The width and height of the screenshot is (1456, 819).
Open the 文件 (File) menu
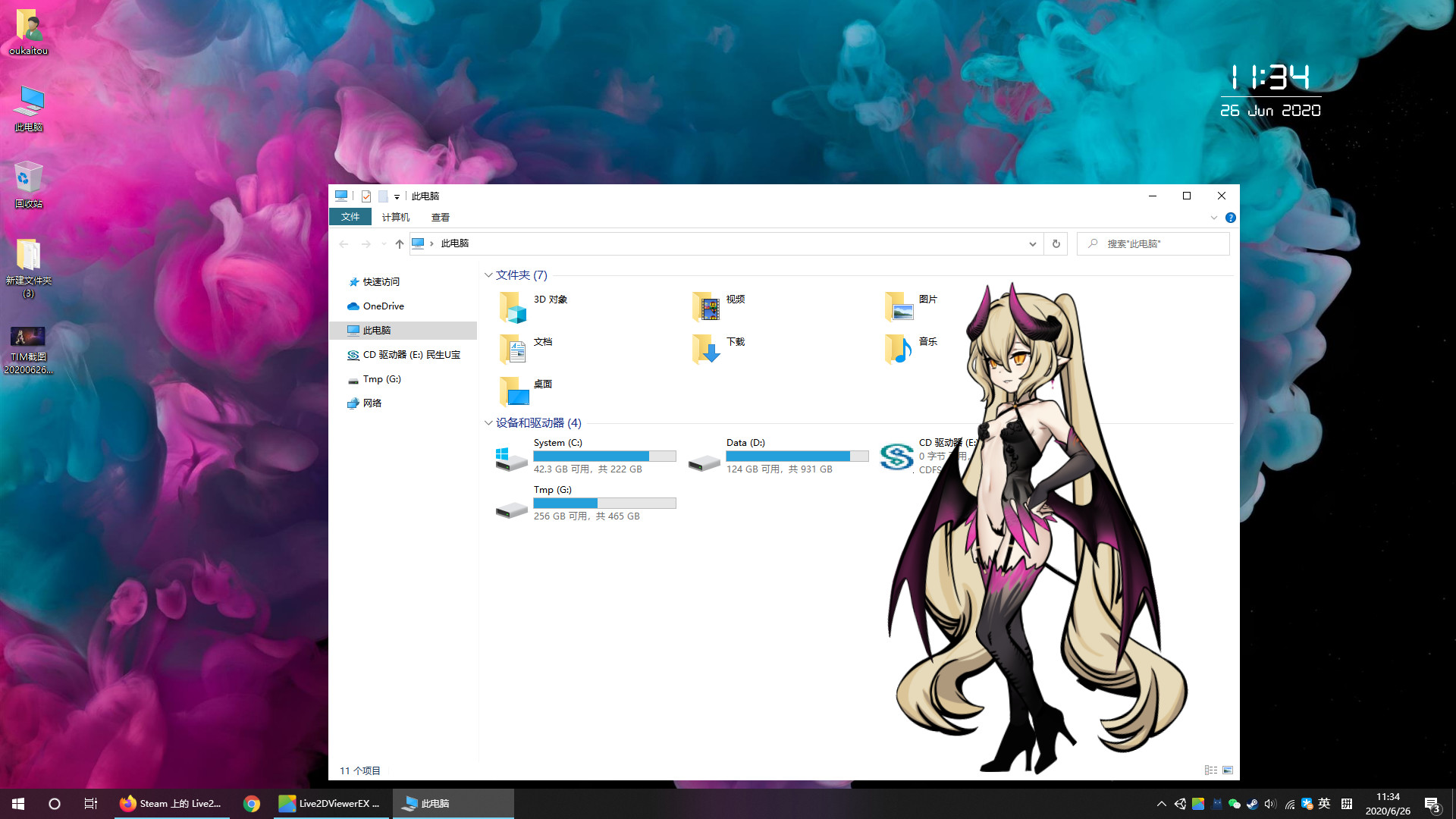[350, 217]
